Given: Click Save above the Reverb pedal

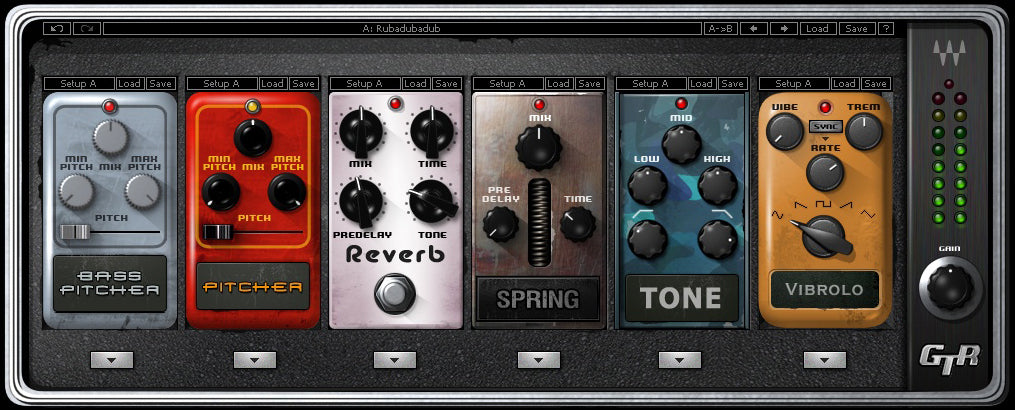Looking at the screenshot, I should point(447,84).
